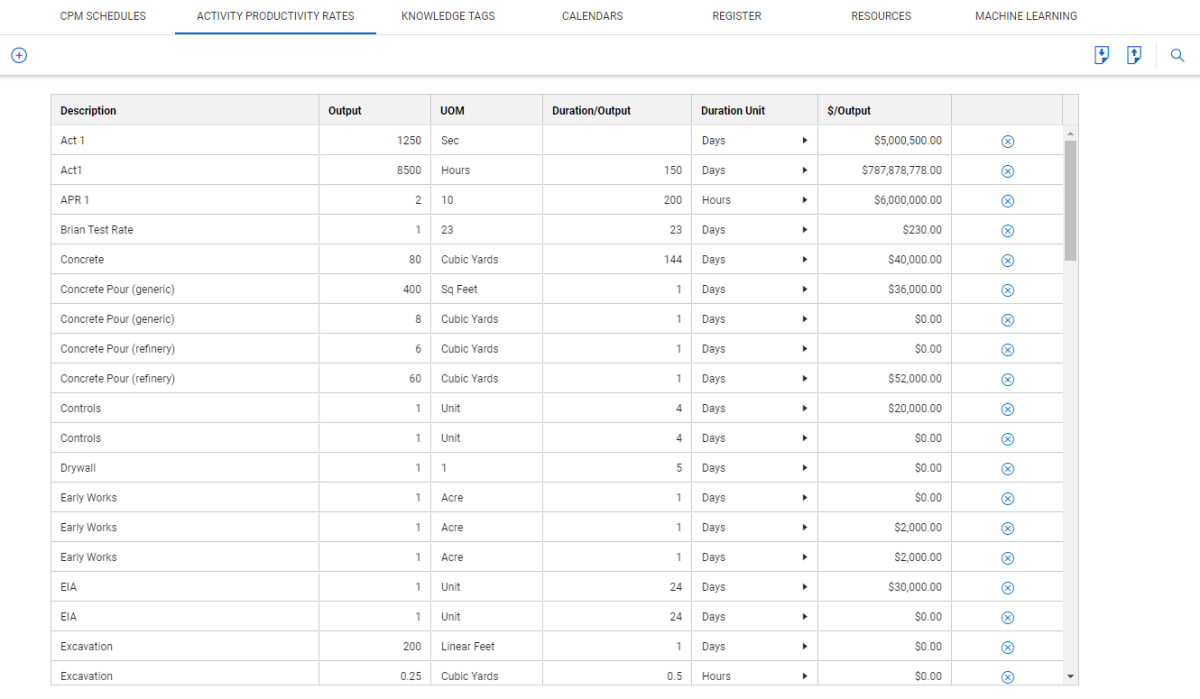Delete the Act 1 row
Viewport: 1200px width, 699px height.
tap(1007, 141)
